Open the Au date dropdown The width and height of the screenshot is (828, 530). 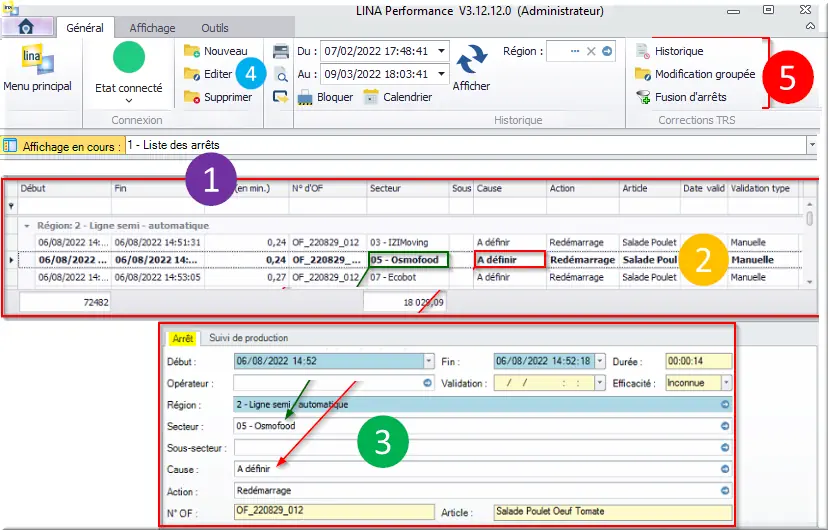coord(441,74)
